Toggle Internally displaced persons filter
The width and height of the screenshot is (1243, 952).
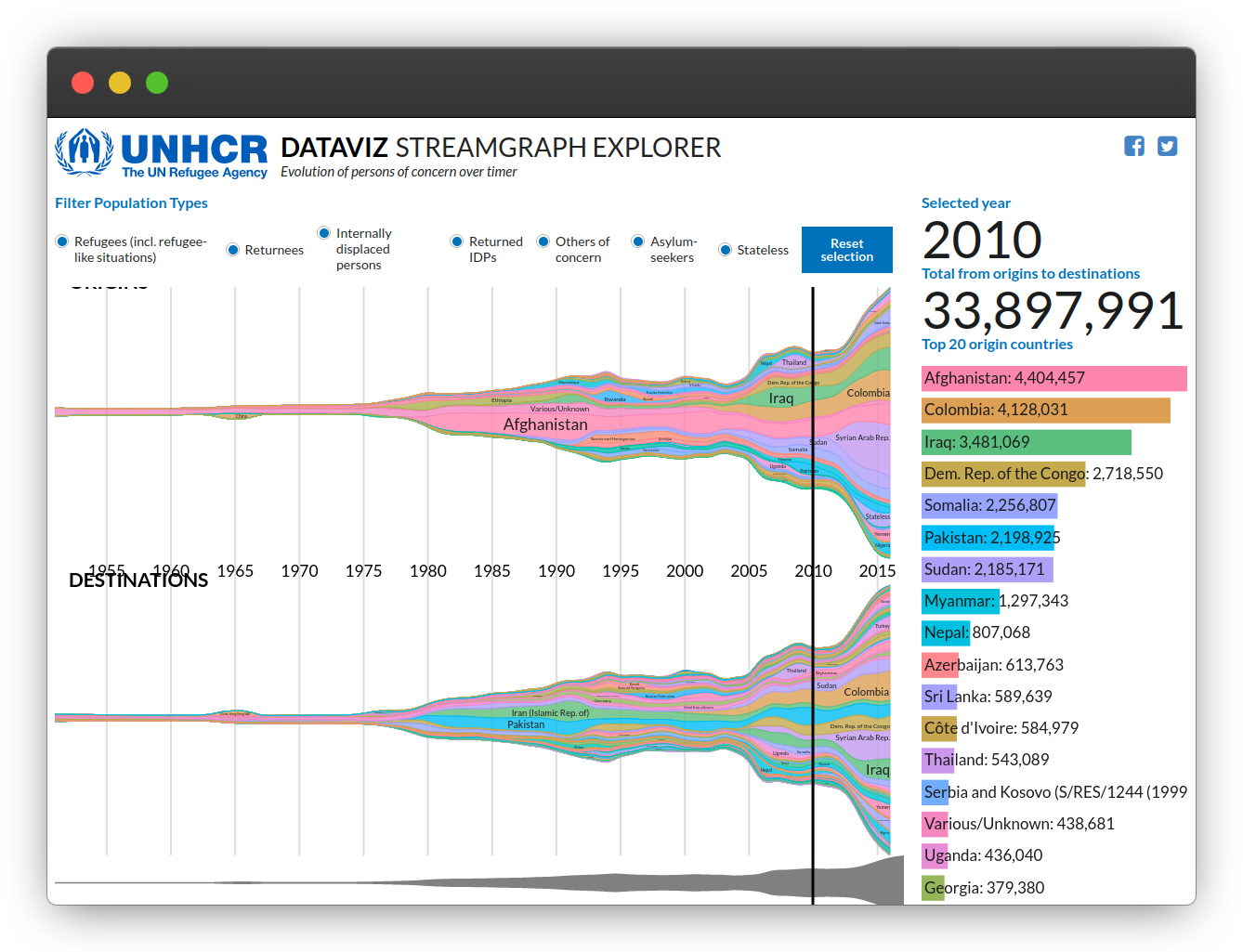(x=323, y=233)
